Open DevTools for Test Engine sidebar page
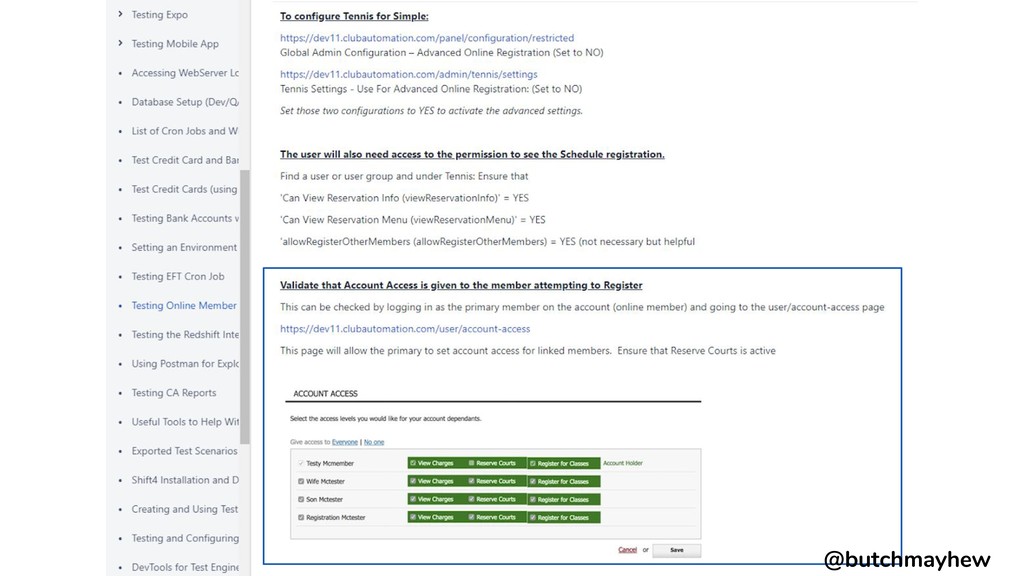The width and height of the screenshot is (1024, 576). pyautogui.click(x=185, y=567)
